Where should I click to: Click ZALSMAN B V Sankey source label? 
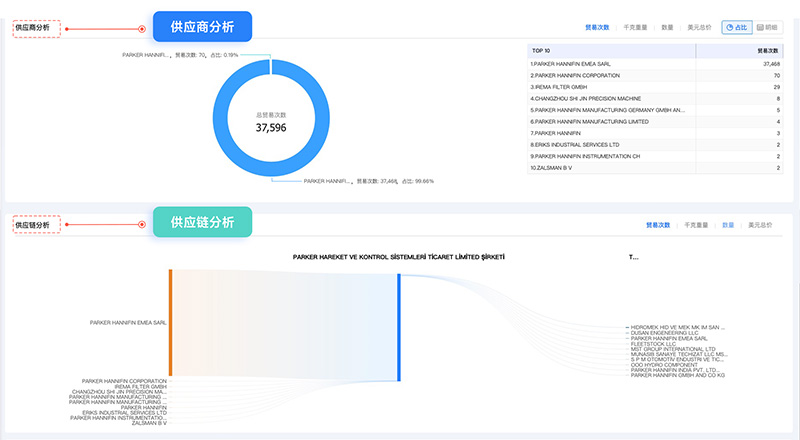[149, 423]
